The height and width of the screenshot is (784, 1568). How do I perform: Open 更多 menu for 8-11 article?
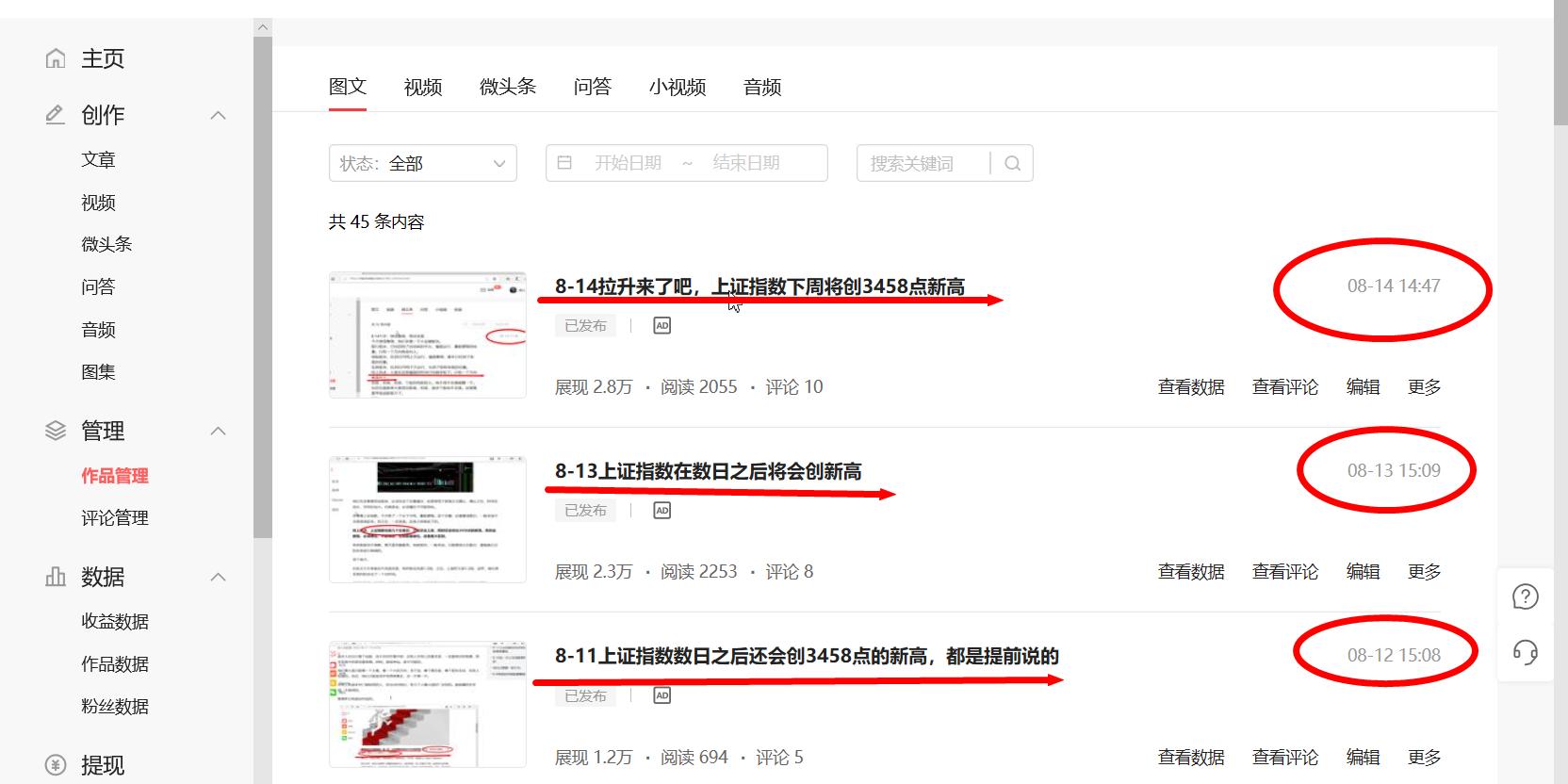pos(1424,758)
